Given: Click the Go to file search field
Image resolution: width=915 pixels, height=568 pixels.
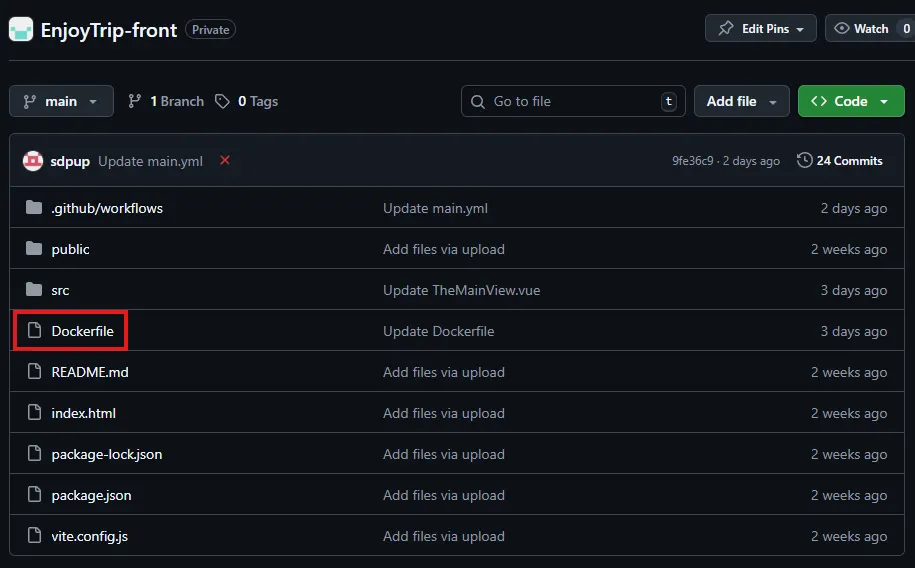Looking at the screenshot, I should coord(572,101).
